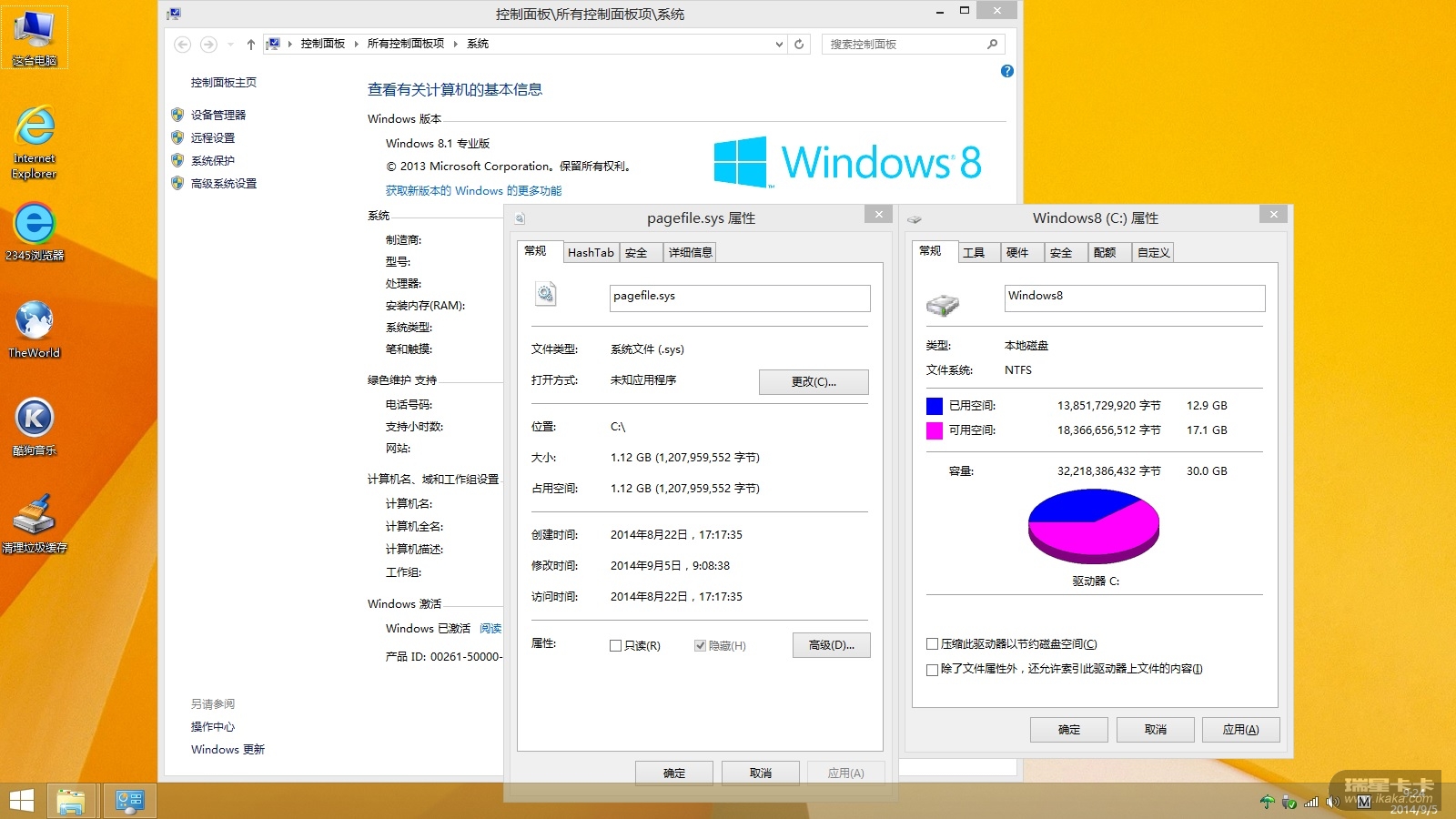
Task: Toggle the 只读(R) read-only checkbox
Action: pyautogui.click(x=616, y=645)
